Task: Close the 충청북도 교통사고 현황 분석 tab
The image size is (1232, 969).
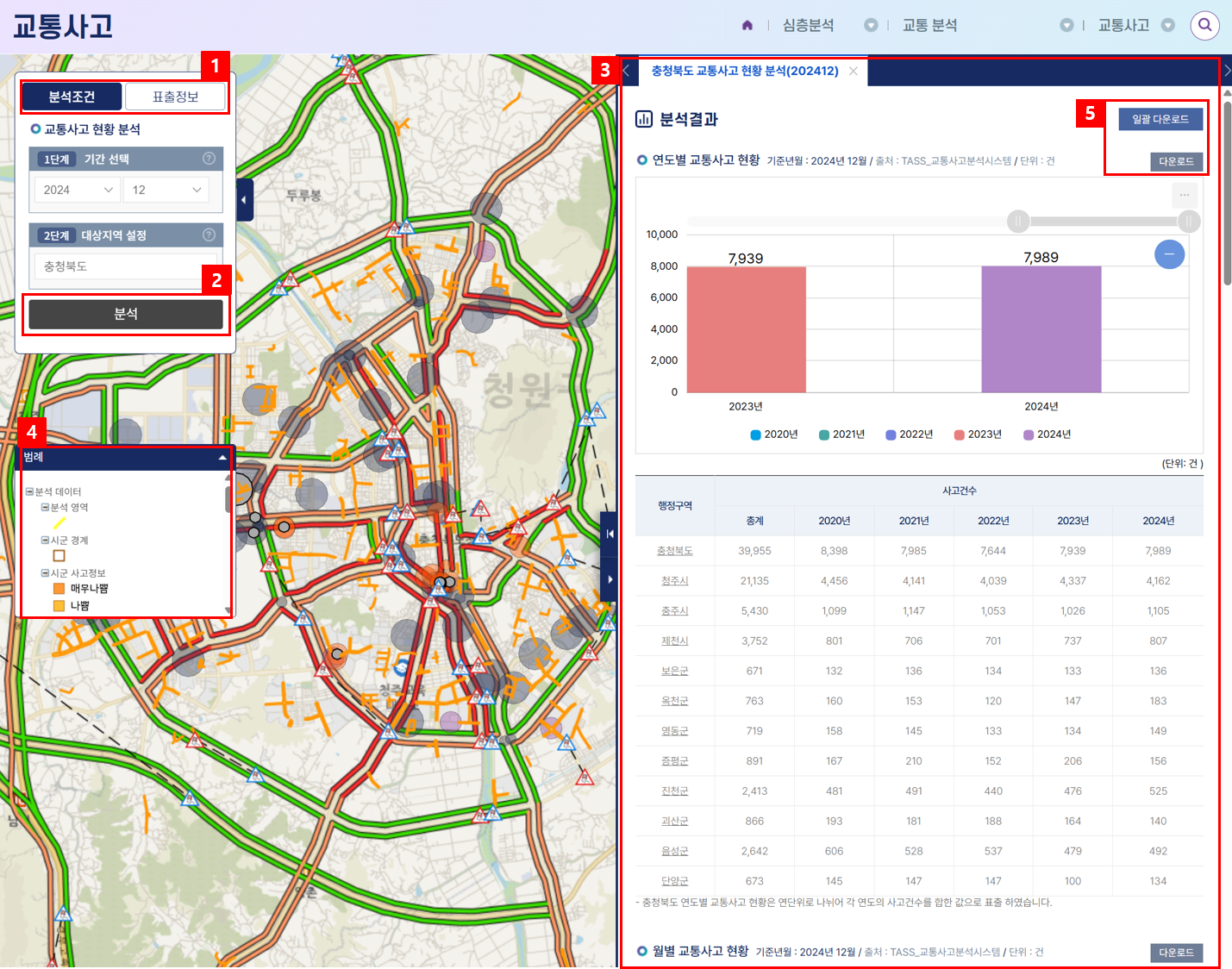Action: click(x=853, y=71)
